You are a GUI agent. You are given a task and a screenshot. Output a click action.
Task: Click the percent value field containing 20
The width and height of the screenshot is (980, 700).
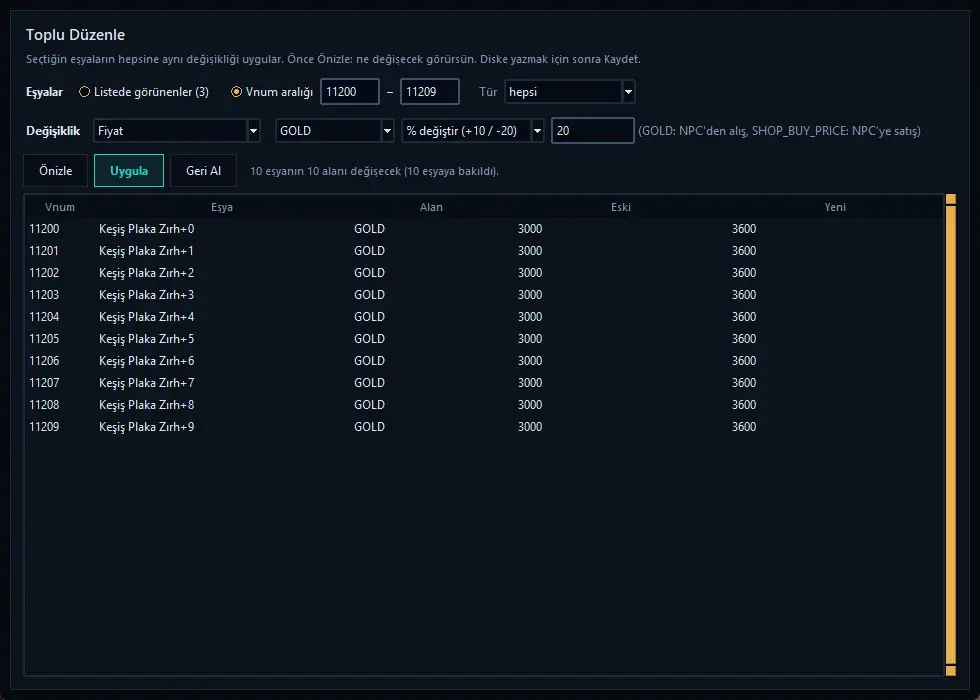pos(592,131)
